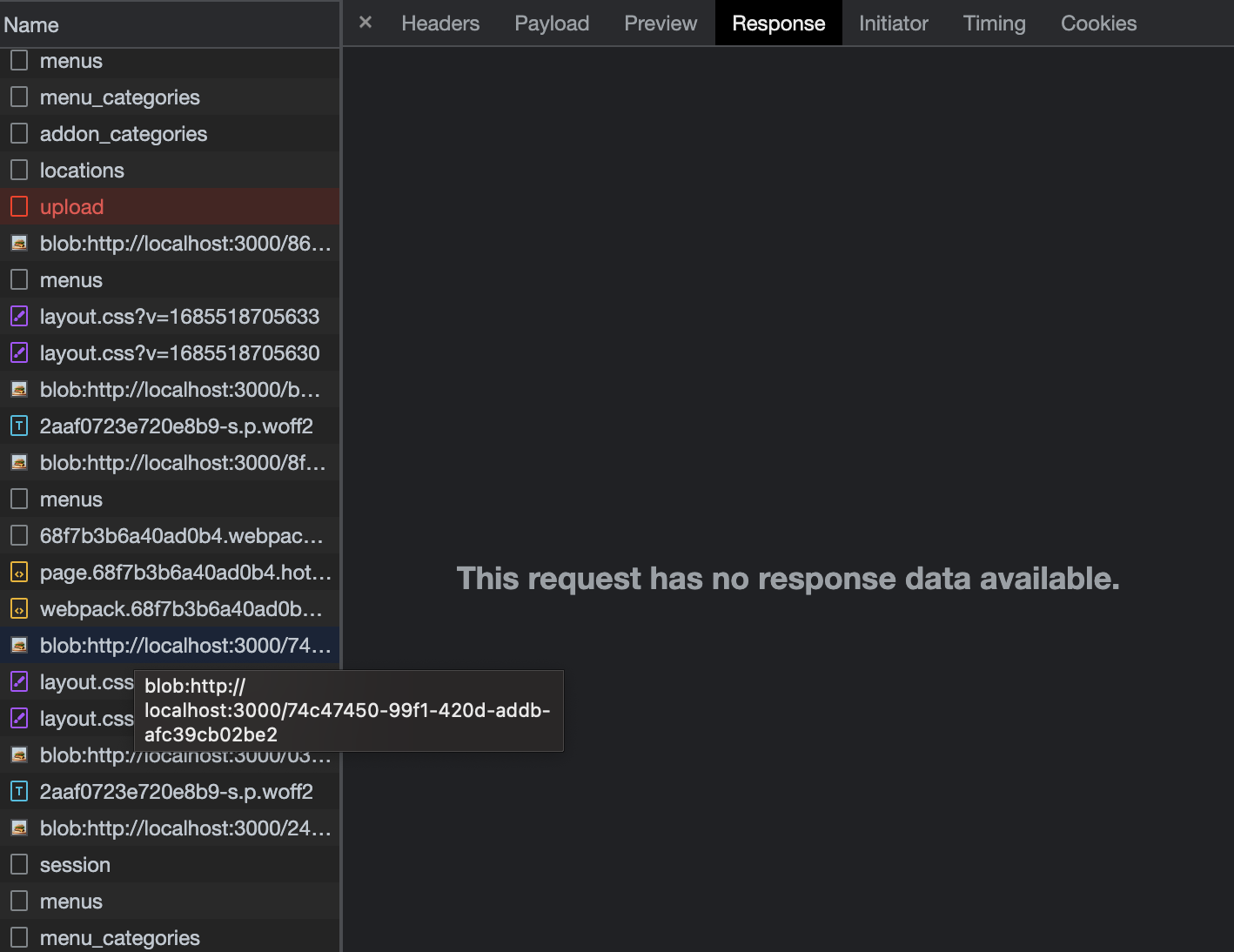Click the image icon on the selected blob:http://localhost:3000/74 row
1234x952 pixels.
pos(19,645)
